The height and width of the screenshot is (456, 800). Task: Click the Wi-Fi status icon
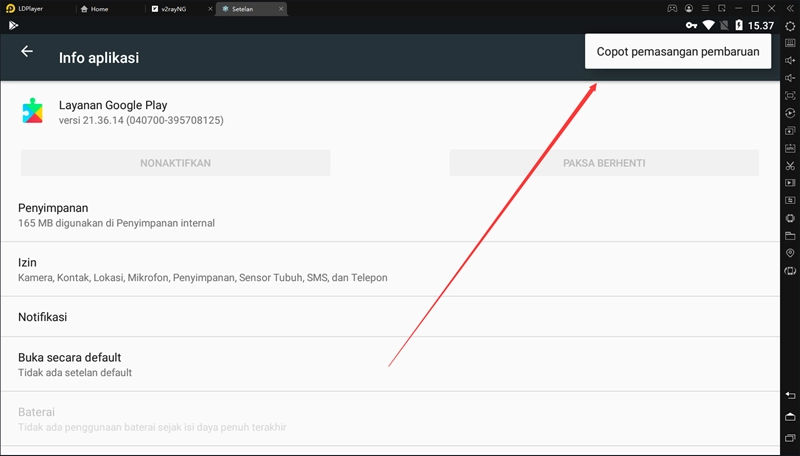click(708, 26)
